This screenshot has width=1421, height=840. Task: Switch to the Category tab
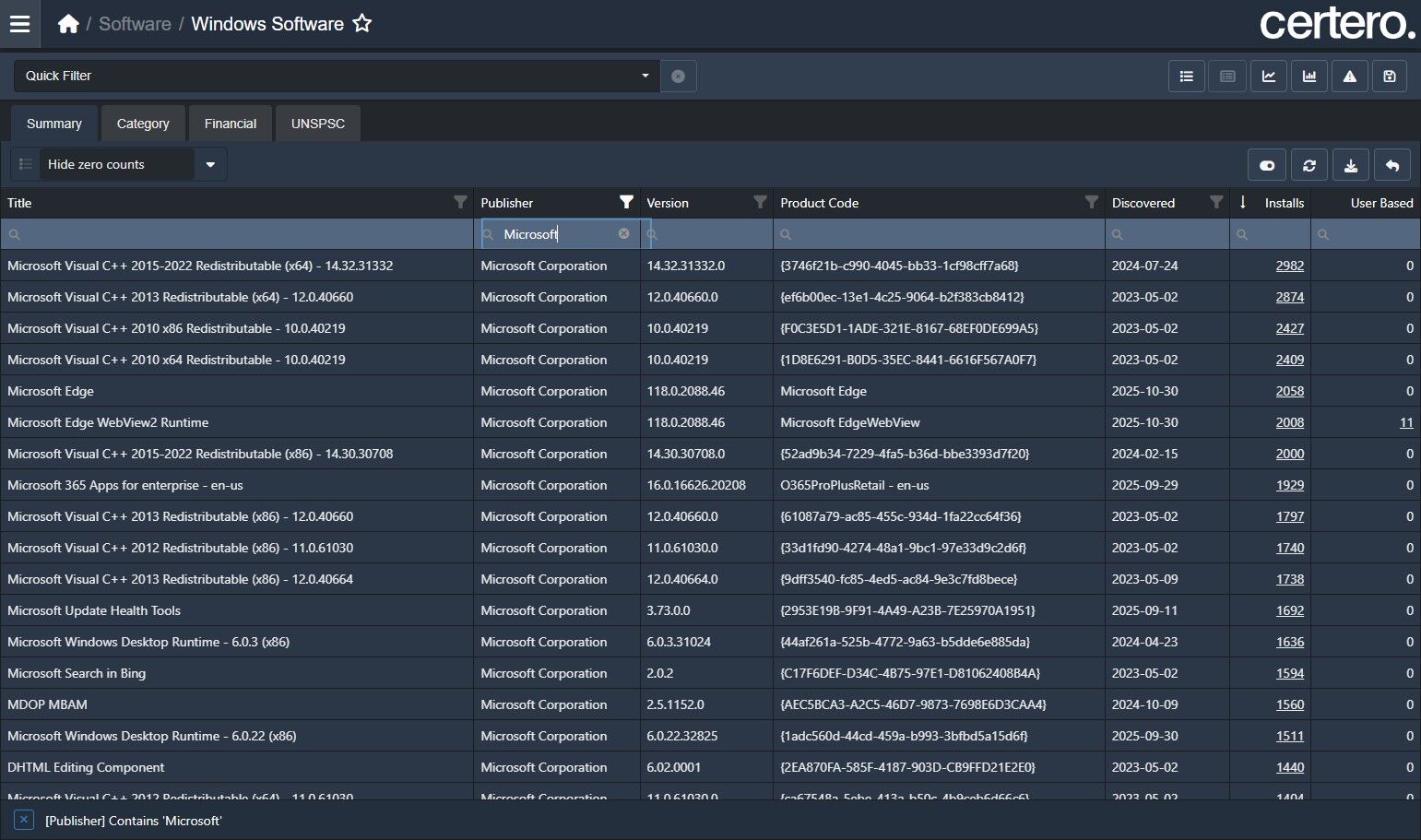[x=143, y=124]
